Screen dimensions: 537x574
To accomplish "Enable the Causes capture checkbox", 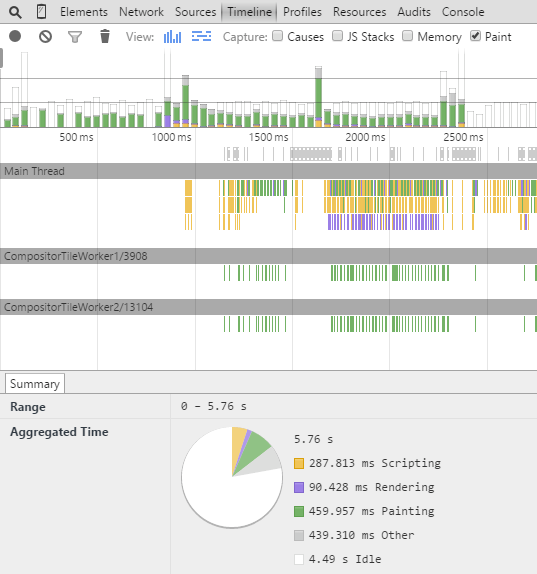I will 278,36.
